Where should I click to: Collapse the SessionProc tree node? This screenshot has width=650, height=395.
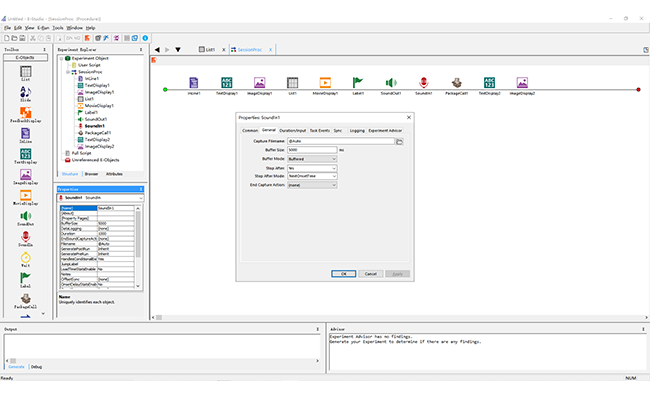pos(68,72)
